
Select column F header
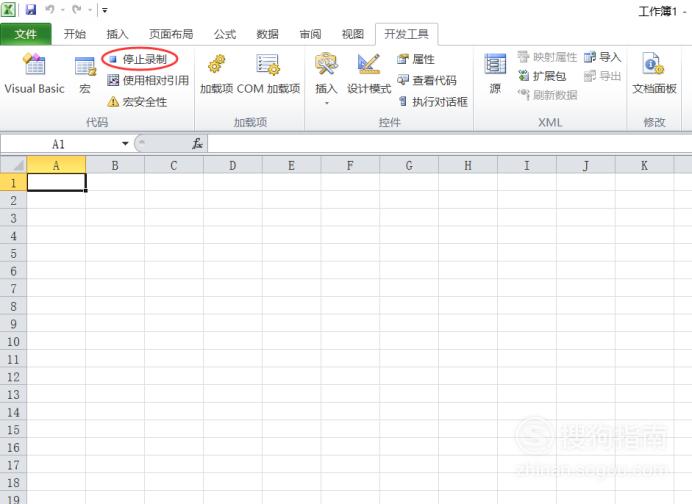[x=350, y=165]
